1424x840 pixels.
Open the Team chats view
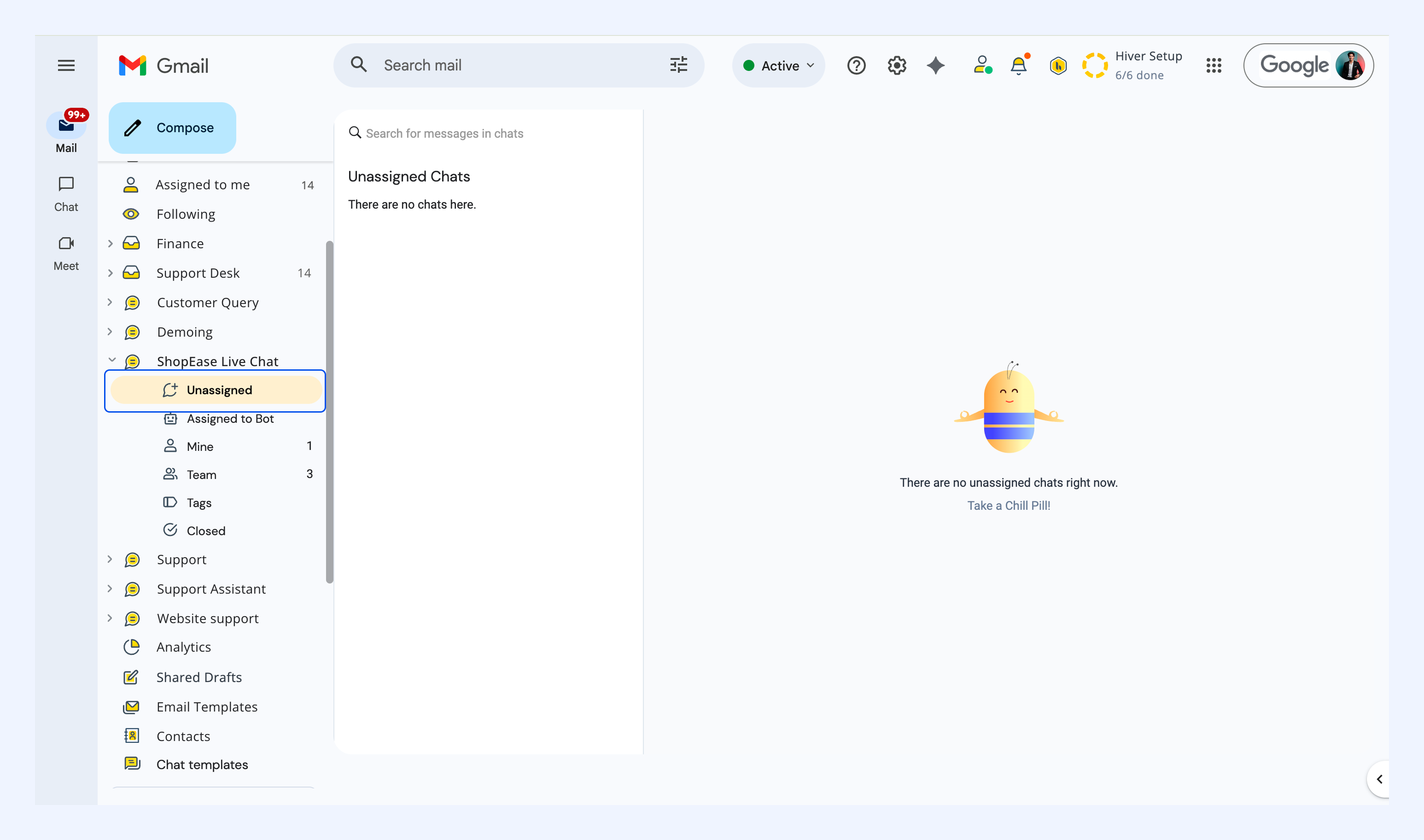[202, 475]
